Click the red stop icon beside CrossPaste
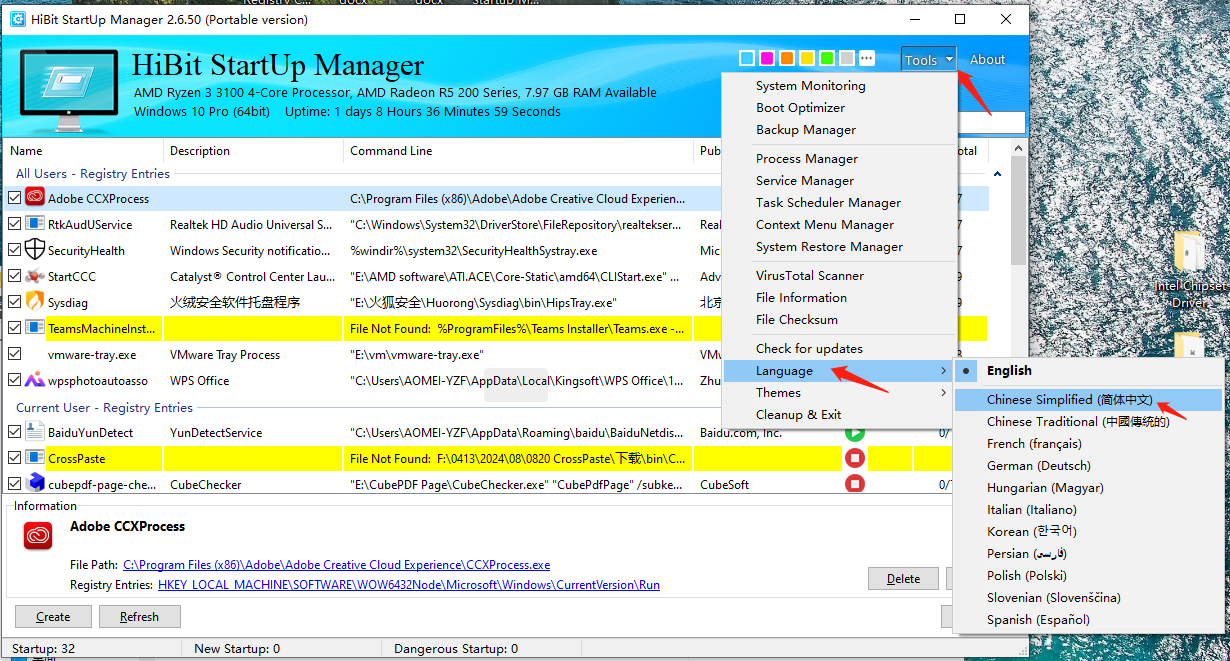Viewport: 1230px width, 661px height. tap(855, 458)
